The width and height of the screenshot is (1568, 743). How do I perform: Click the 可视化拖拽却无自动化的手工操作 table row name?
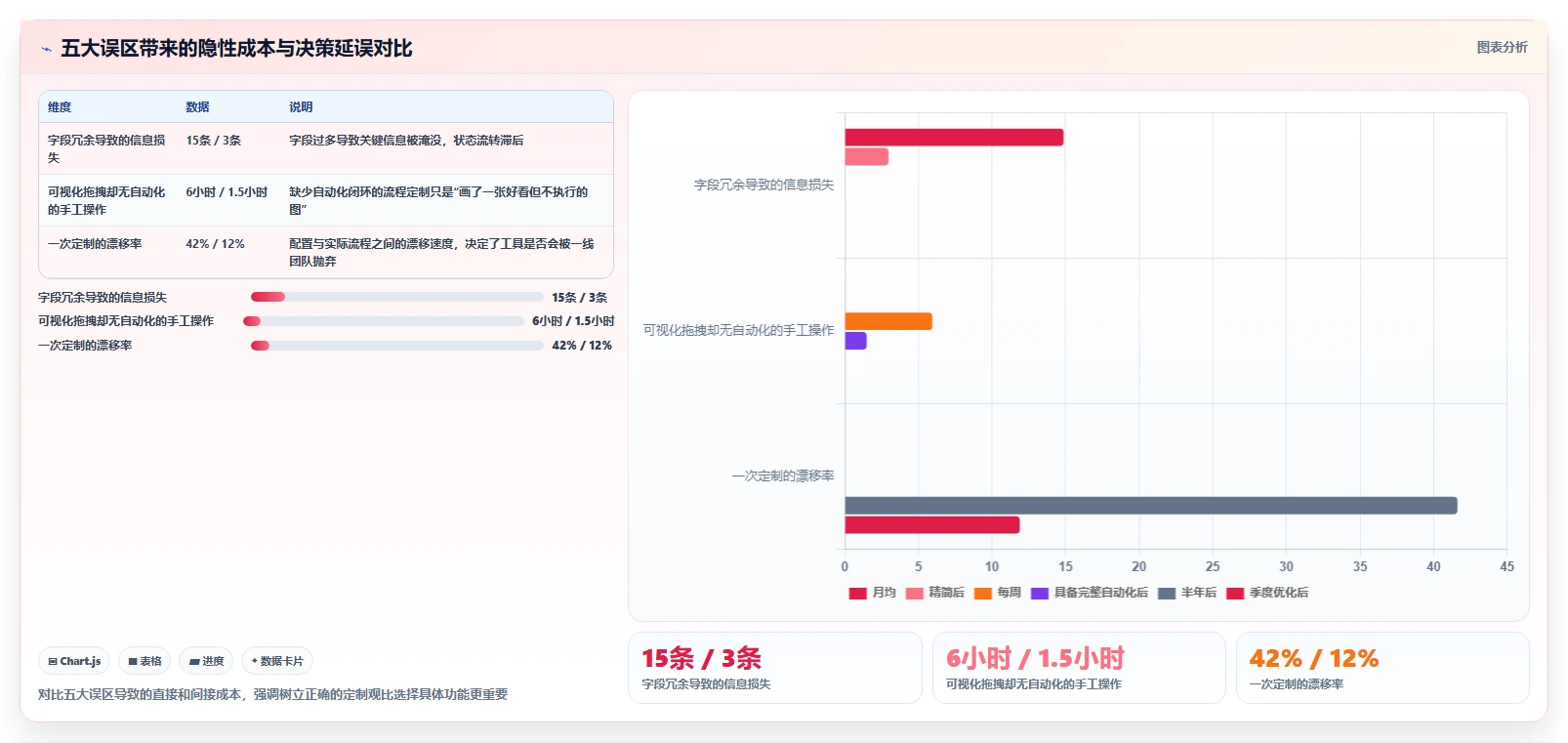(x=107, y=201)
